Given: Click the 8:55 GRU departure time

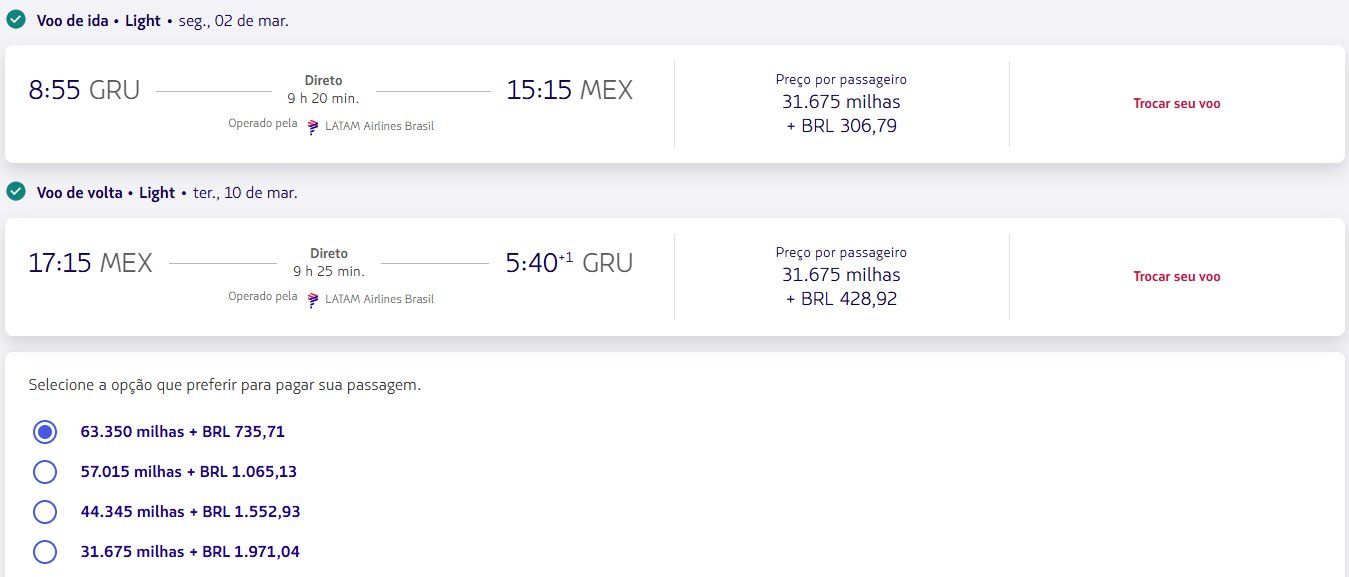Looking at the screenshot, I should 84,90.
